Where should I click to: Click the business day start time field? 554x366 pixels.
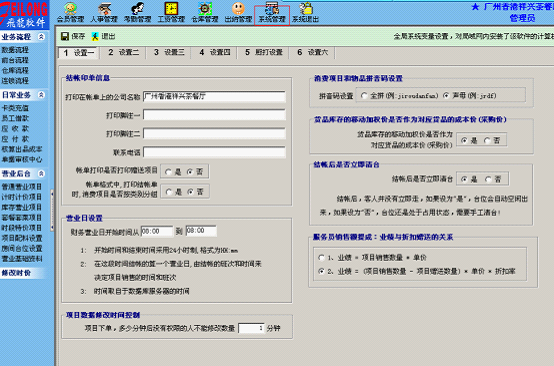pos(157,231)
